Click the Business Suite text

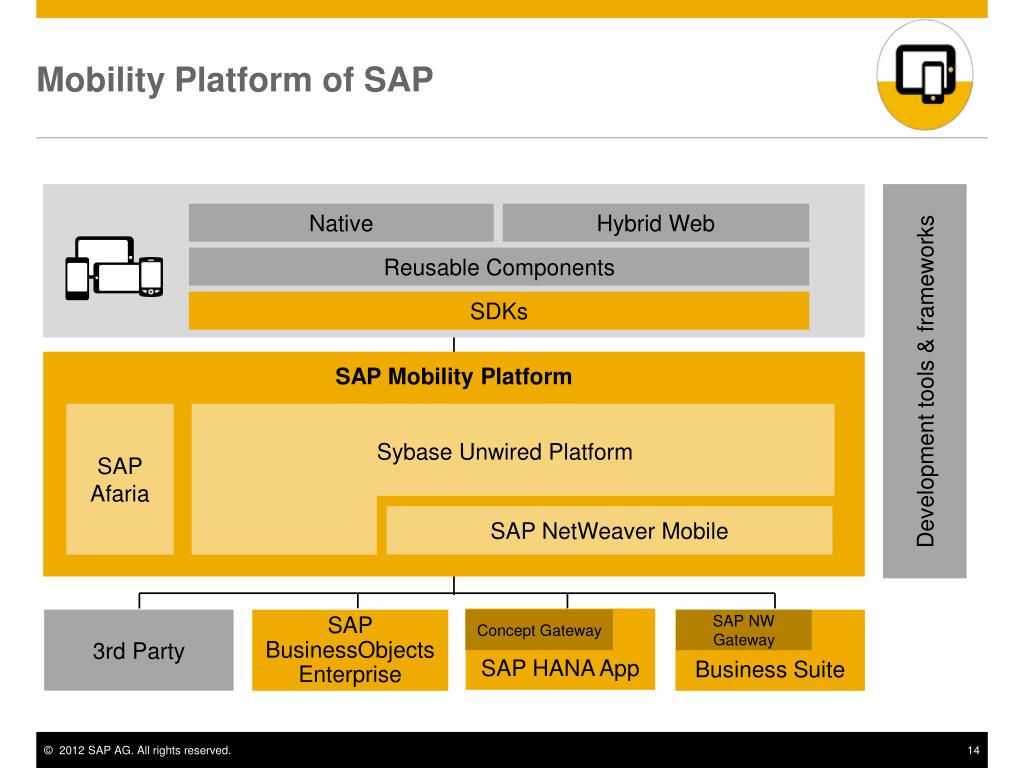pyautogui.click(x=769, y=669)
